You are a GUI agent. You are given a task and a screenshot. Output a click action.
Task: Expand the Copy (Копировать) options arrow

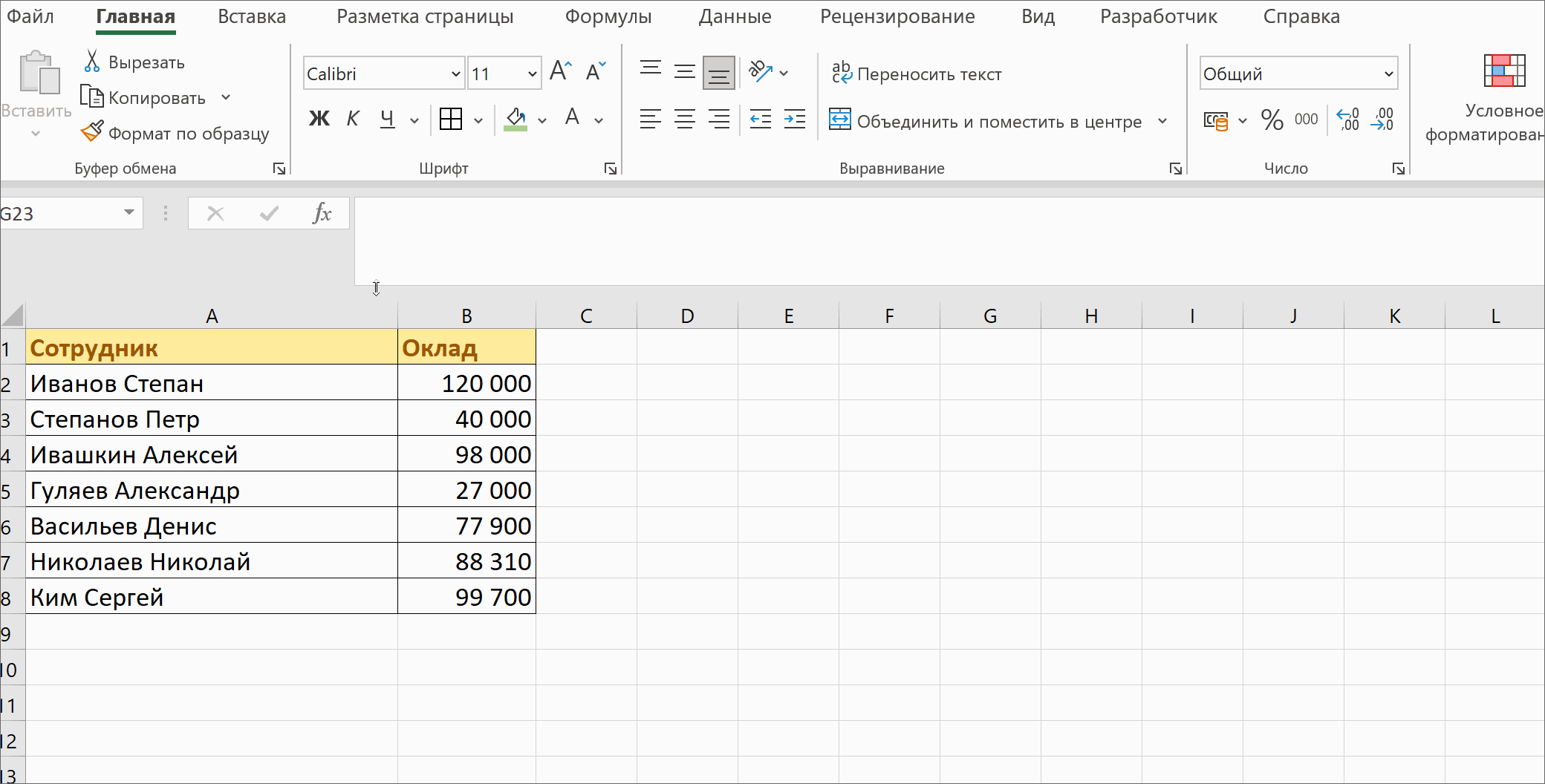click(226, 97)
